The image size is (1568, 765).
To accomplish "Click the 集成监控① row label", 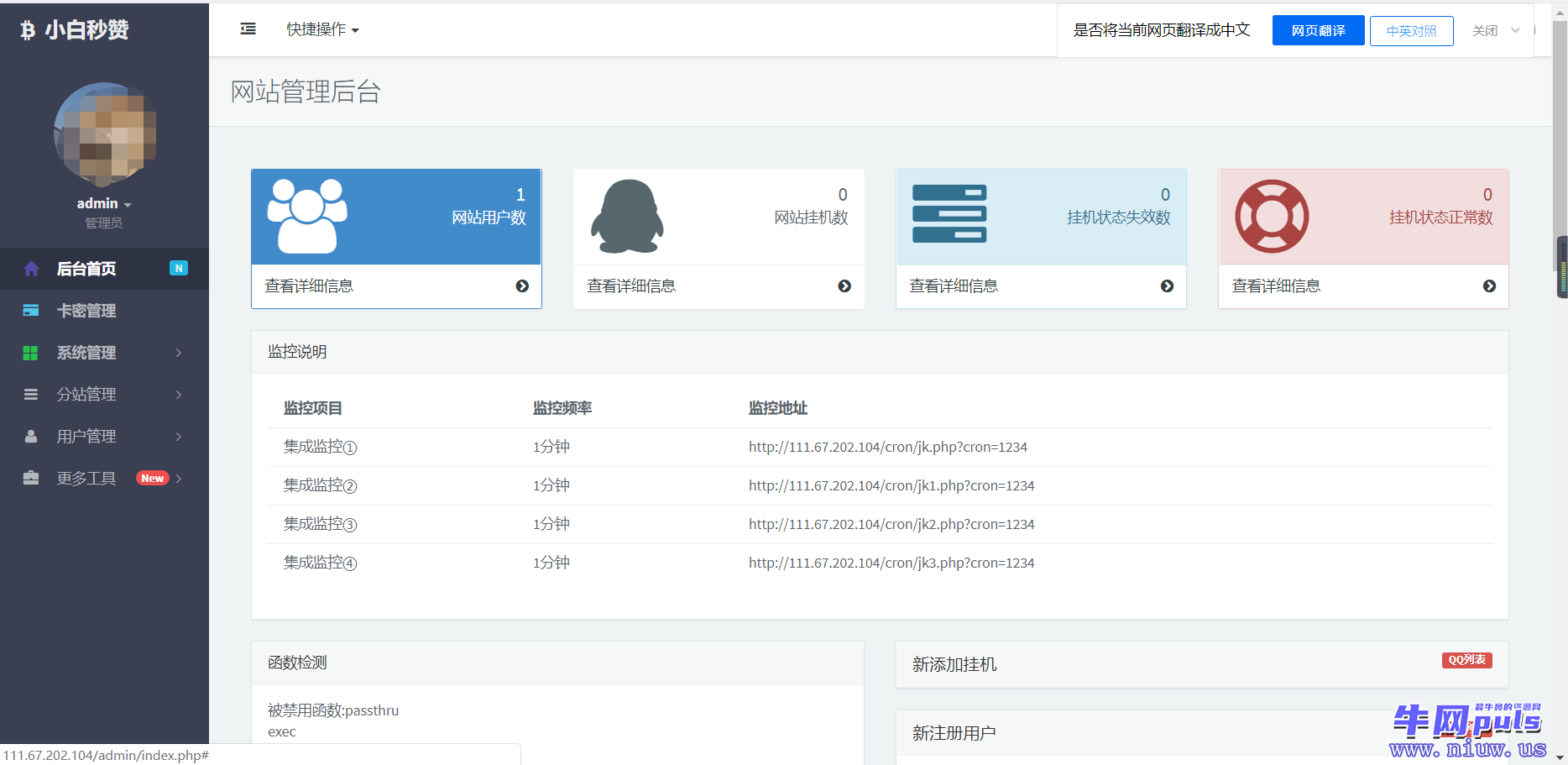I will [320, 447].
